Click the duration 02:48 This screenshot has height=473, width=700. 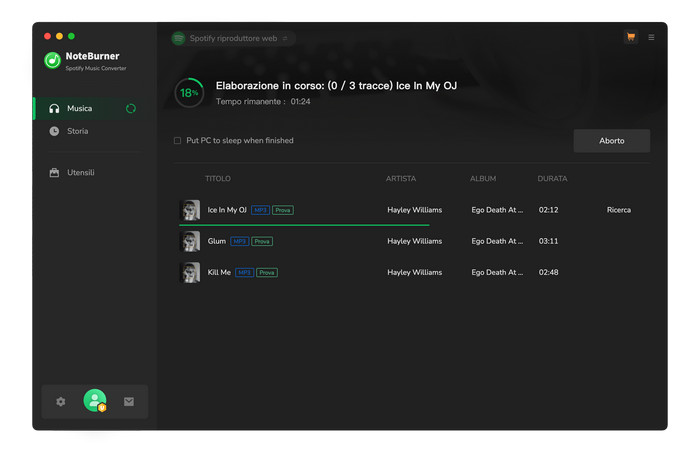point(548,273)
